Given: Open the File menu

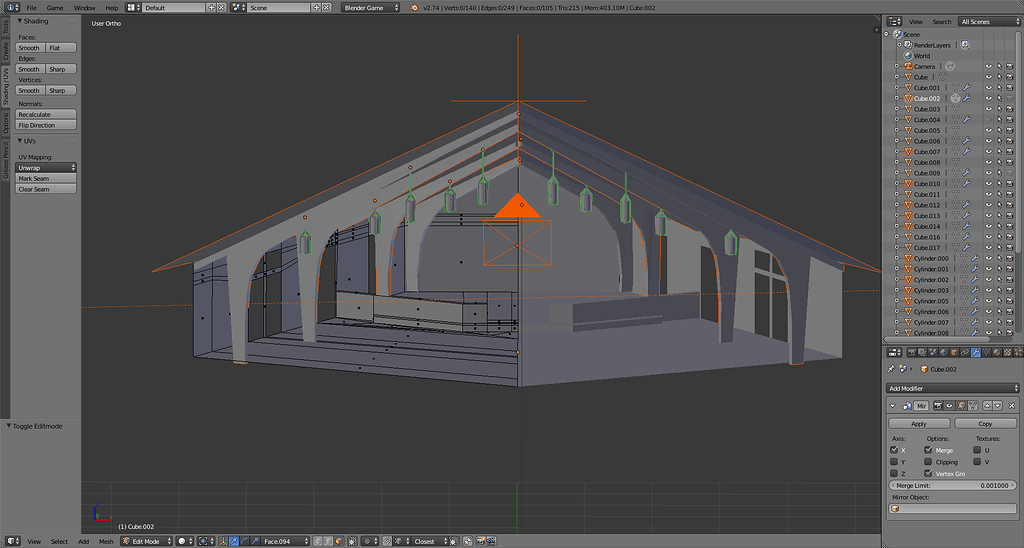Looking at the screenshot, I should point(31,8).
